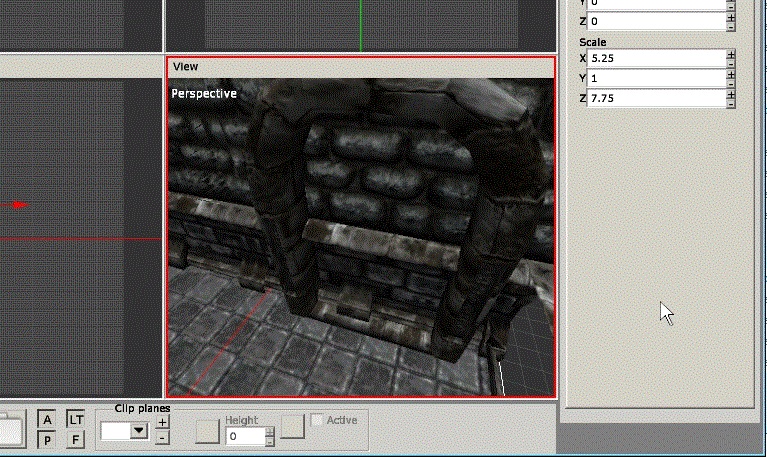Click the P toolbar button

(x=47, y=440)
